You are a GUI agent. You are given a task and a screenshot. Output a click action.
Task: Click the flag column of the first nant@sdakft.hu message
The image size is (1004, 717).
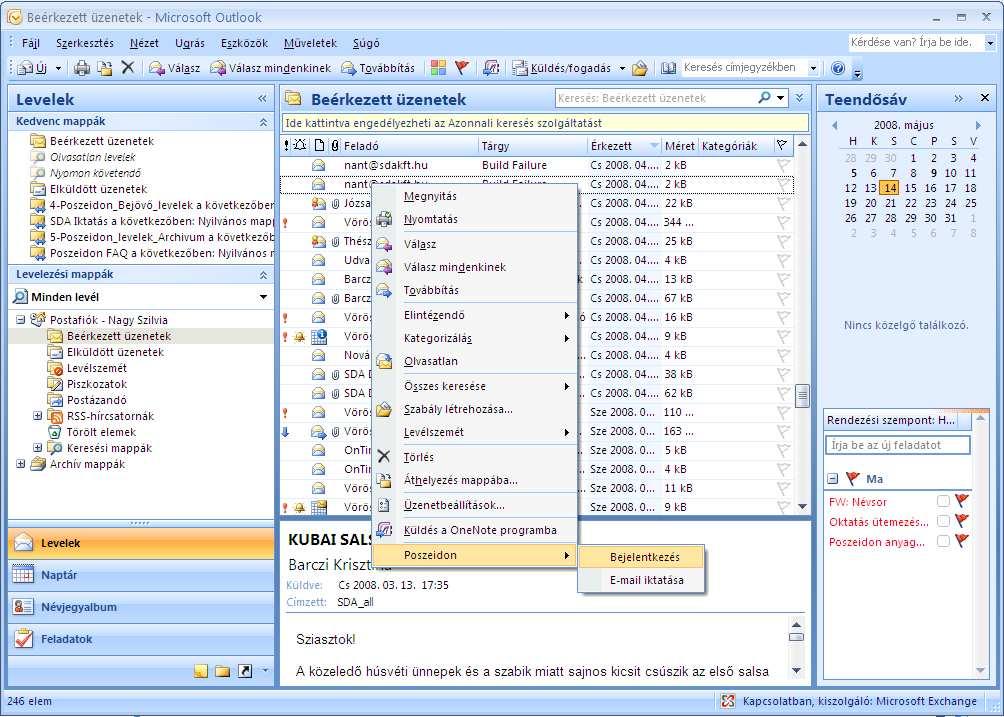pyautogui.click(x=783, y=165)
